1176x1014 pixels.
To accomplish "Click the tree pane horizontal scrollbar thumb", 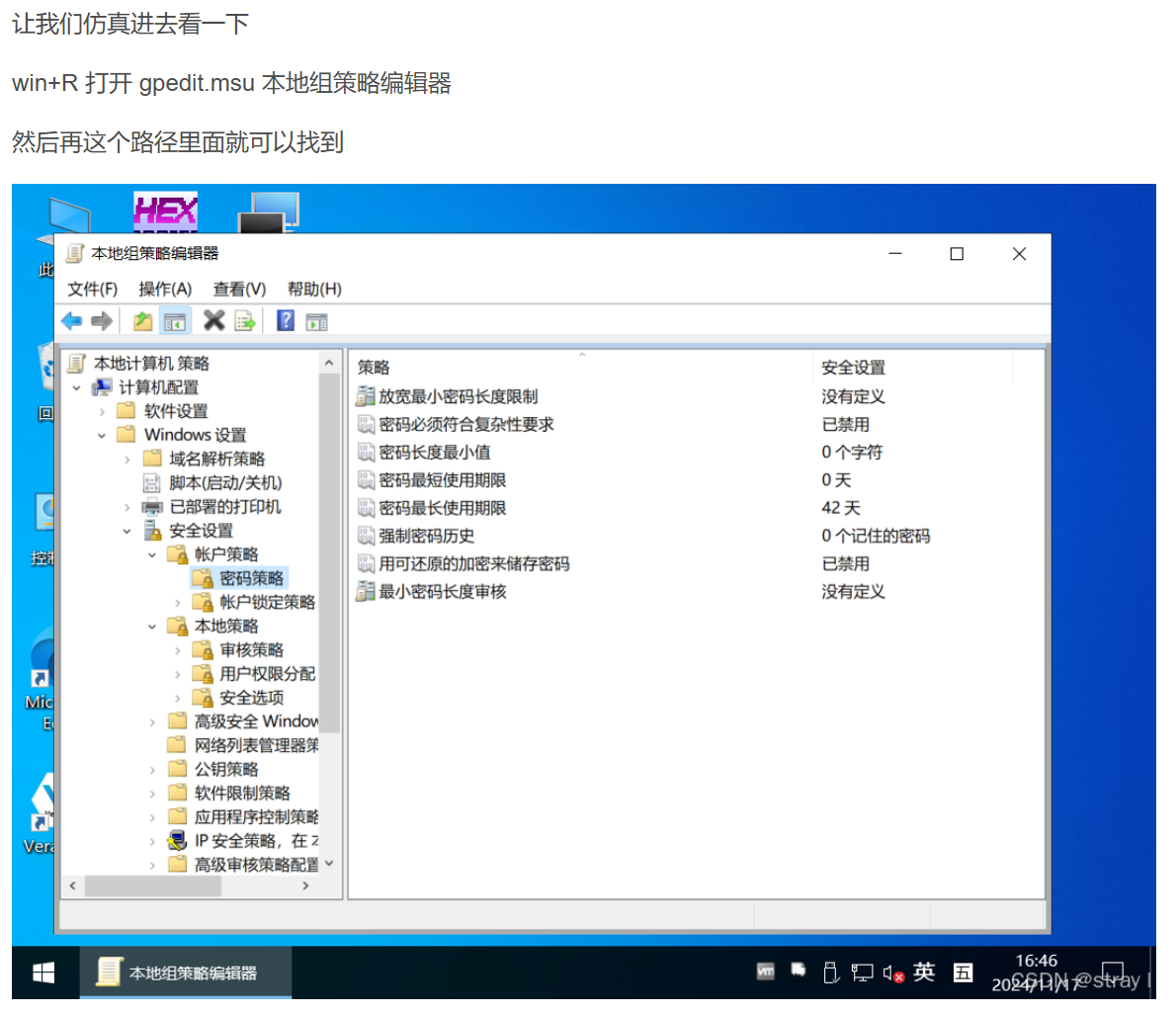I will pos(152,887).
